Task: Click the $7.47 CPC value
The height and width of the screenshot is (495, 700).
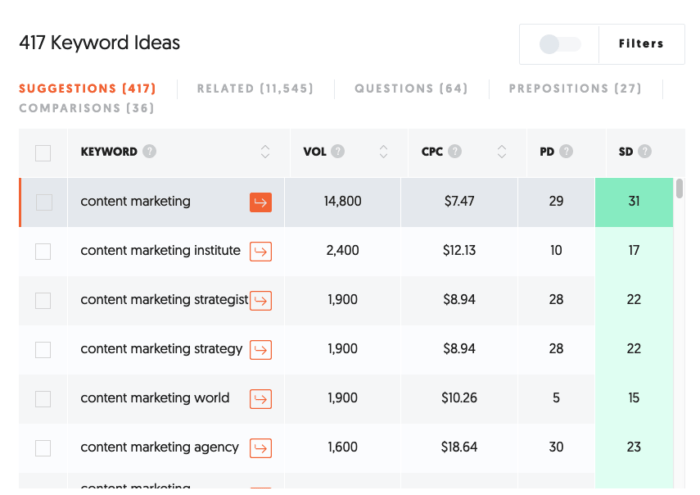Action: (459, 201)
